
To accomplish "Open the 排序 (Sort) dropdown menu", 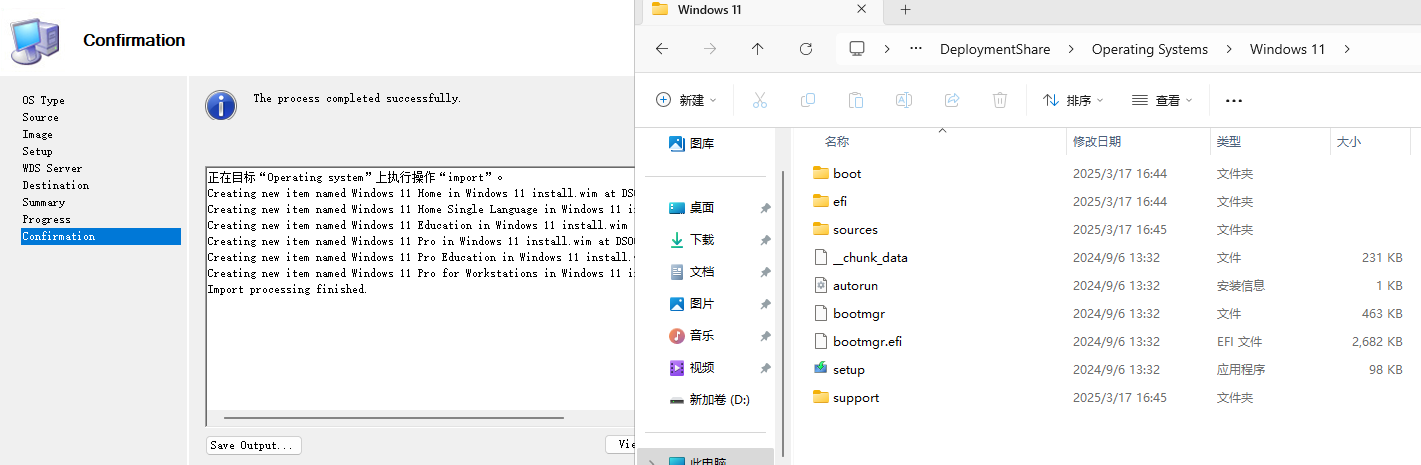I will [x=1073, y=100].
